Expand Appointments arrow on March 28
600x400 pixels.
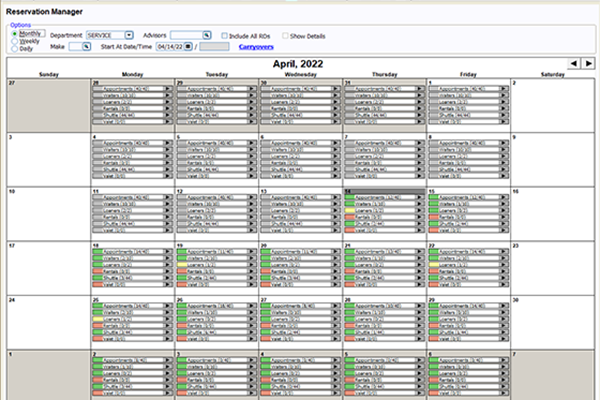[x=168, y=89]
